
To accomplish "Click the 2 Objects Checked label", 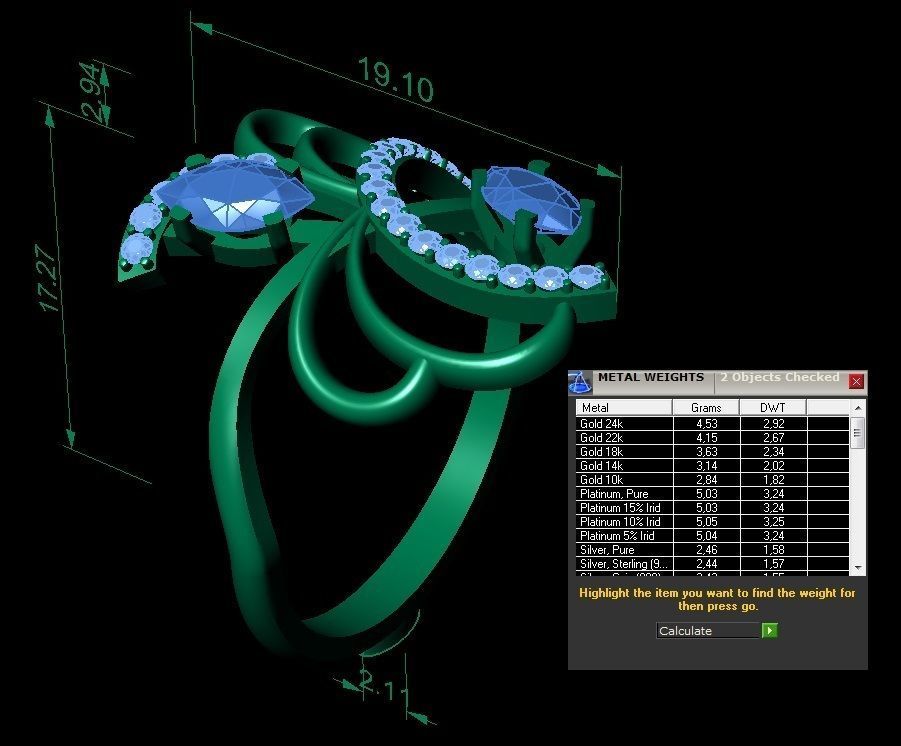I will coord(780,378).
